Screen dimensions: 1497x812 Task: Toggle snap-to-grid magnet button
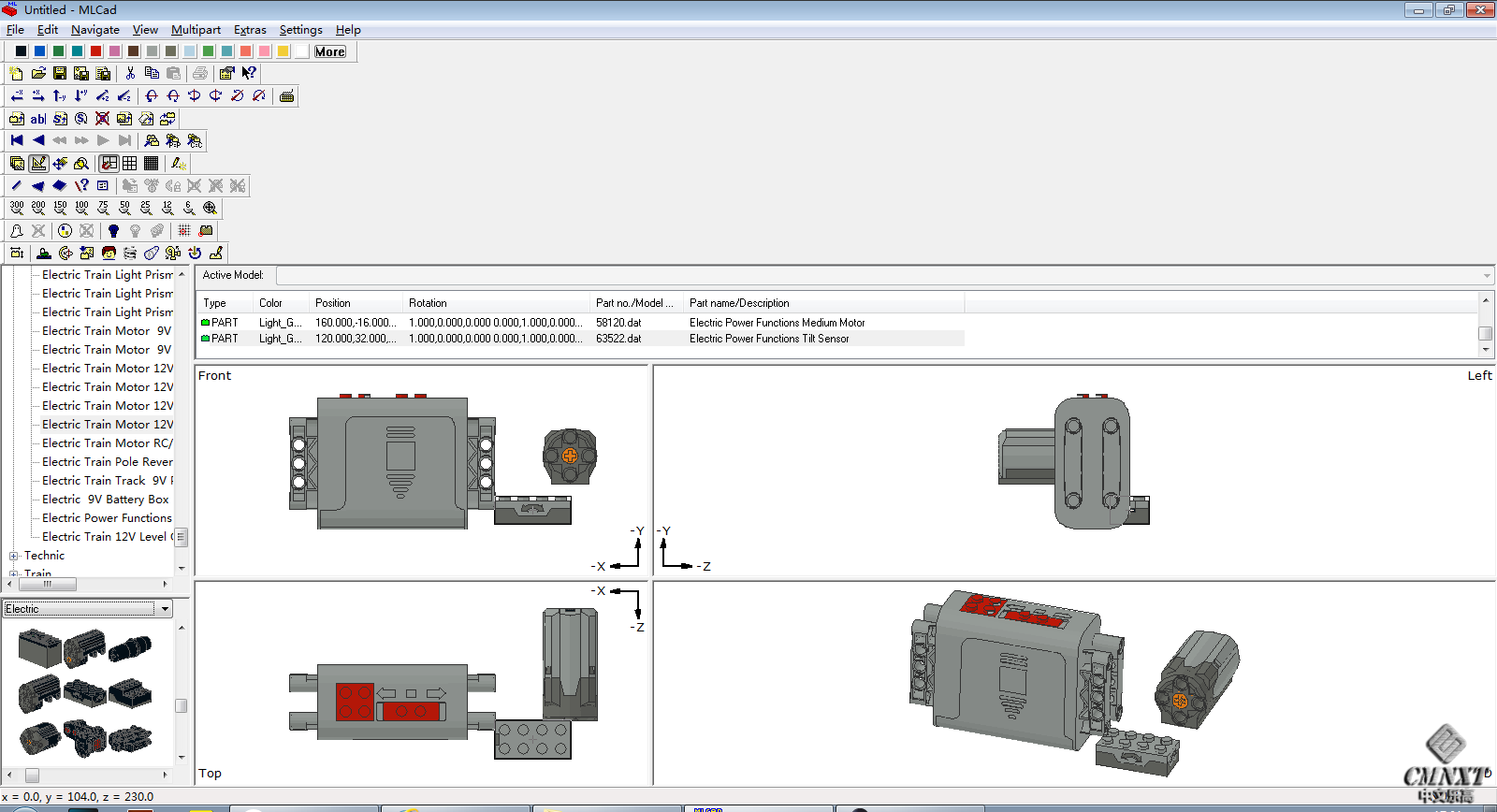tap(109, 163)
